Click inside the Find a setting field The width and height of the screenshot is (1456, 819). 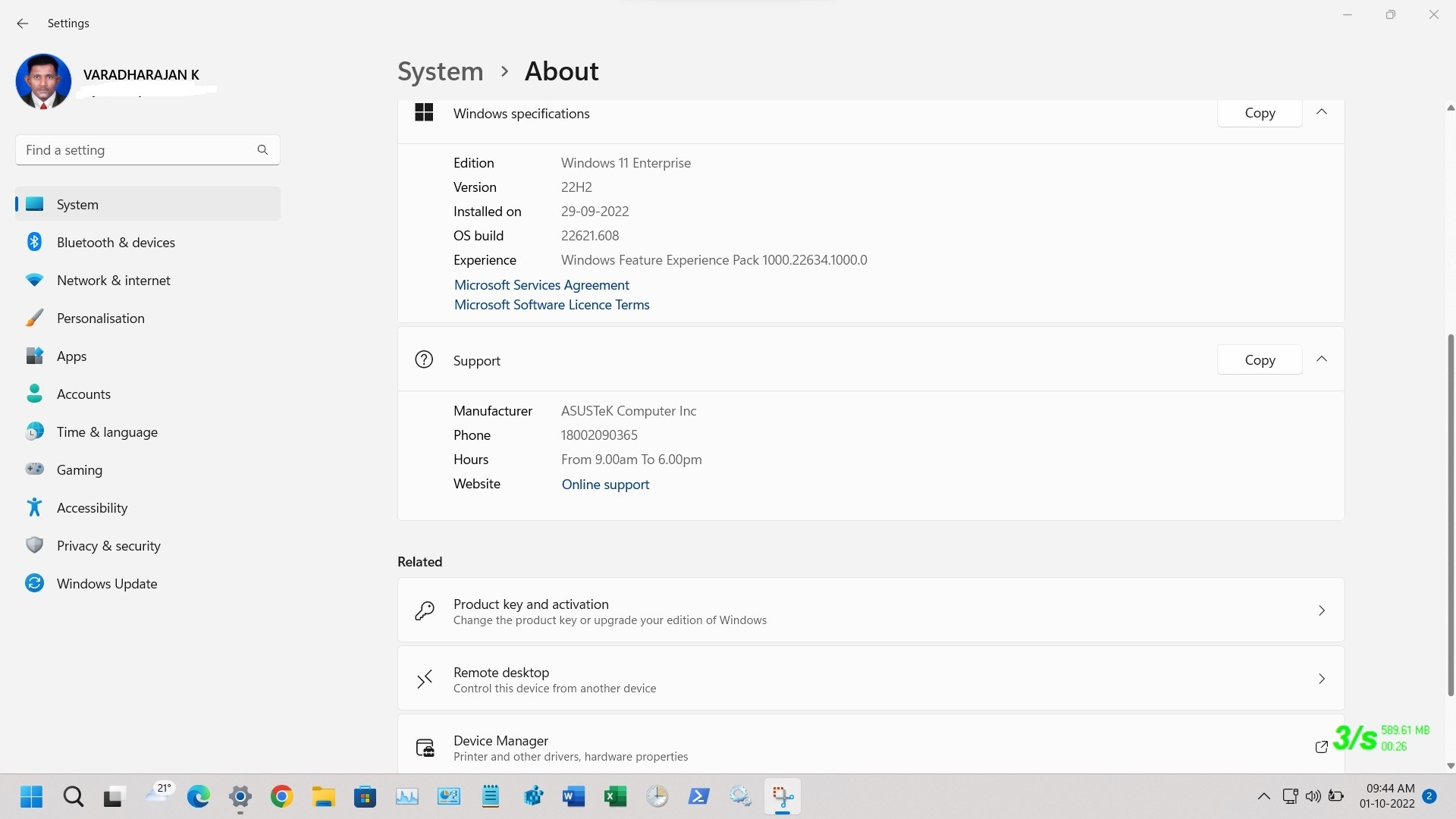pyautogui.click(x=136, y=149)
